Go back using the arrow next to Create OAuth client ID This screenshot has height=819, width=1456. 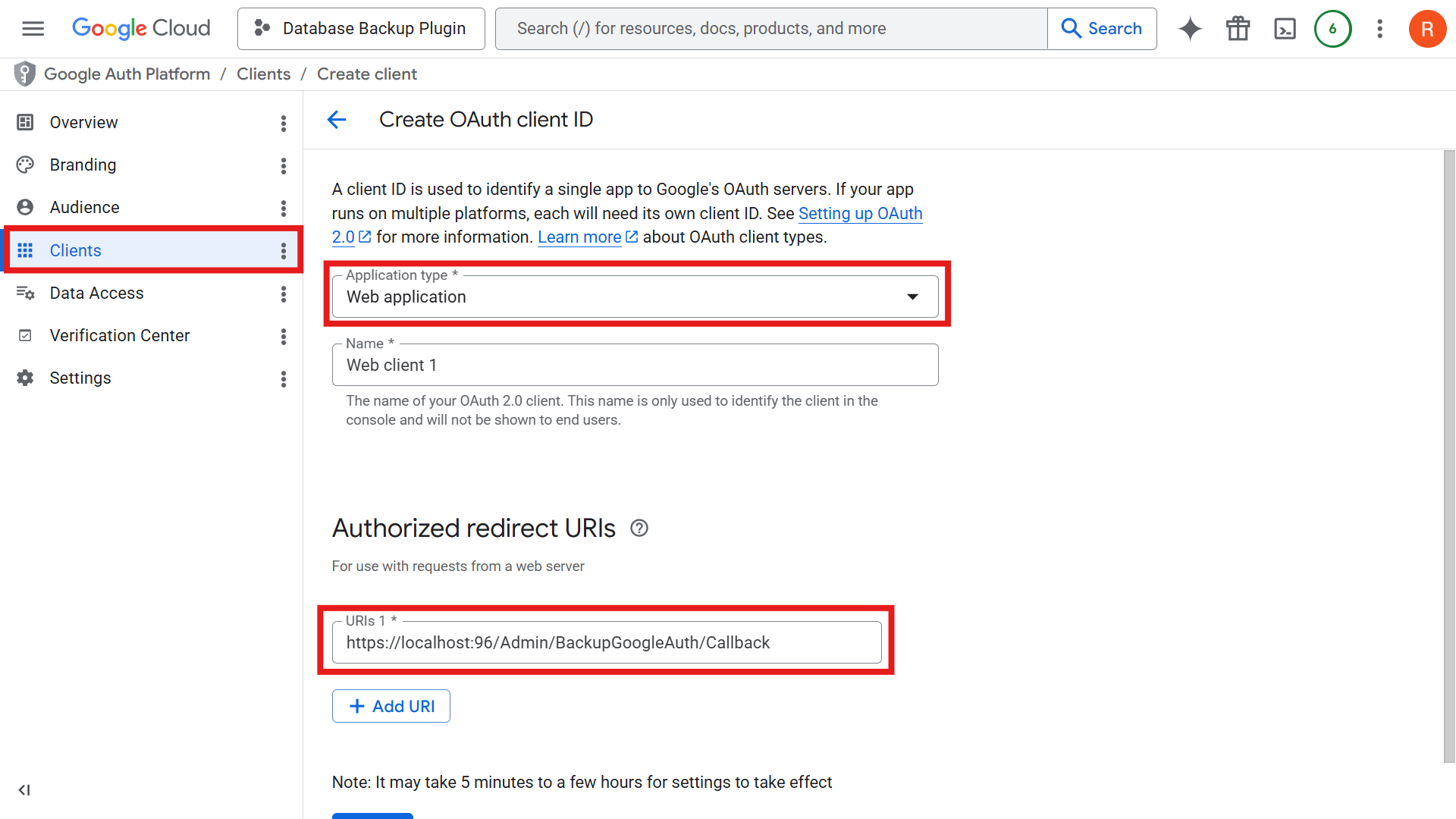click(337, 120)
